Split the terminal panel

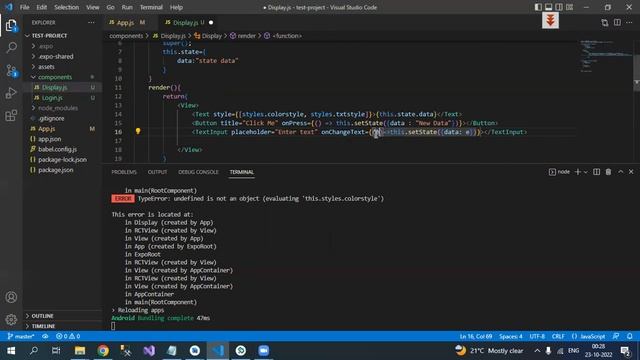click(x=596, y=172)
